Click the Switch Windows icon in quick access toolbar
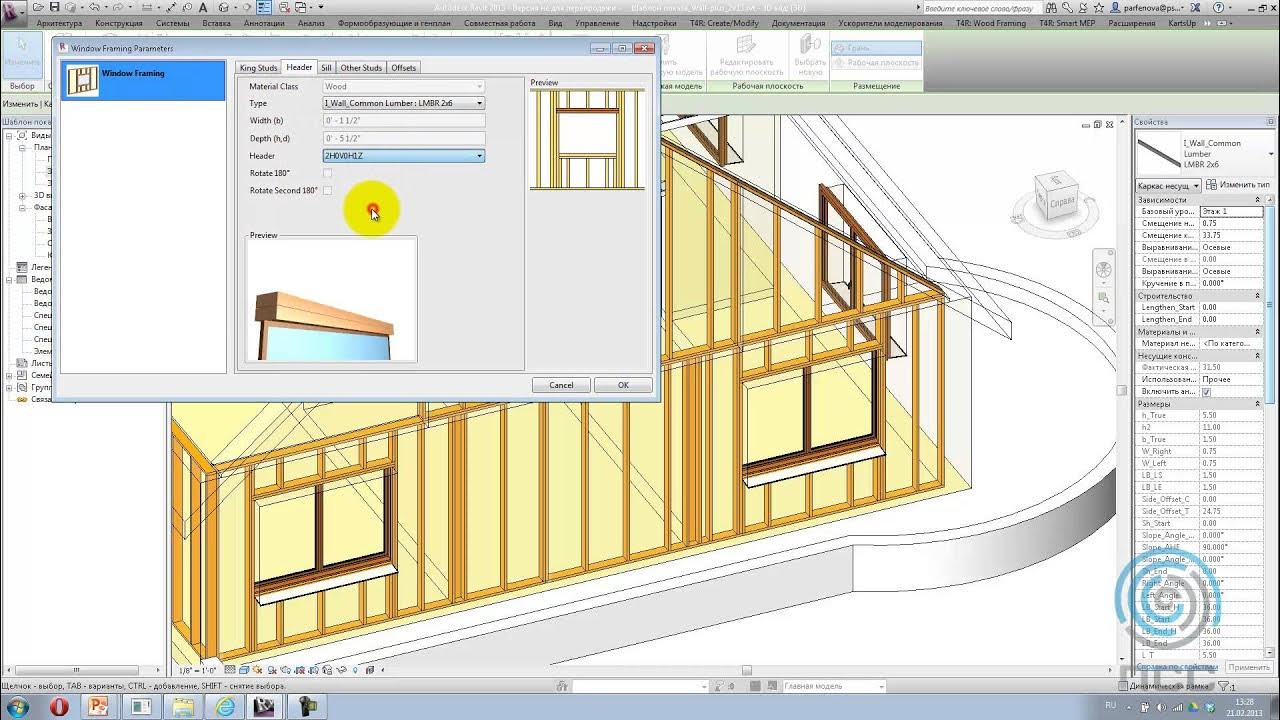This screenshot has height=720, width=1280. click(301, 7)
